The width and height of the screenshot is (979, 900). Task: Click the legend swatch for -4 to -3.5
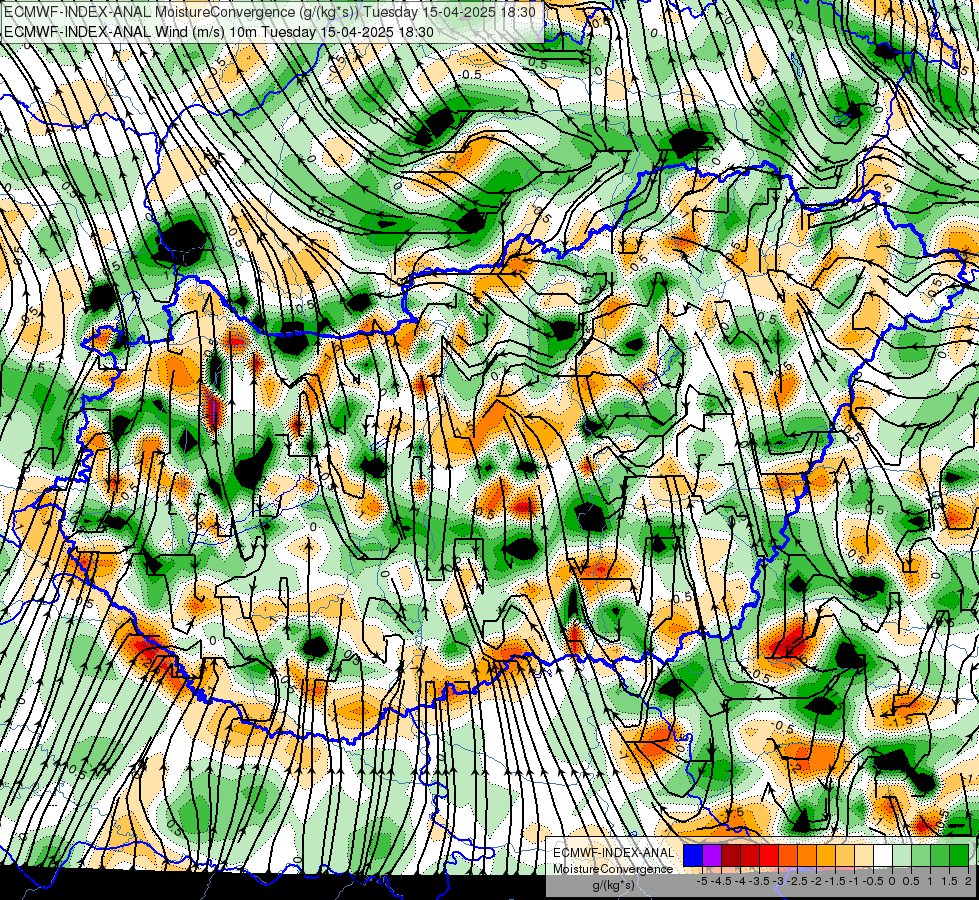(750, 856)
